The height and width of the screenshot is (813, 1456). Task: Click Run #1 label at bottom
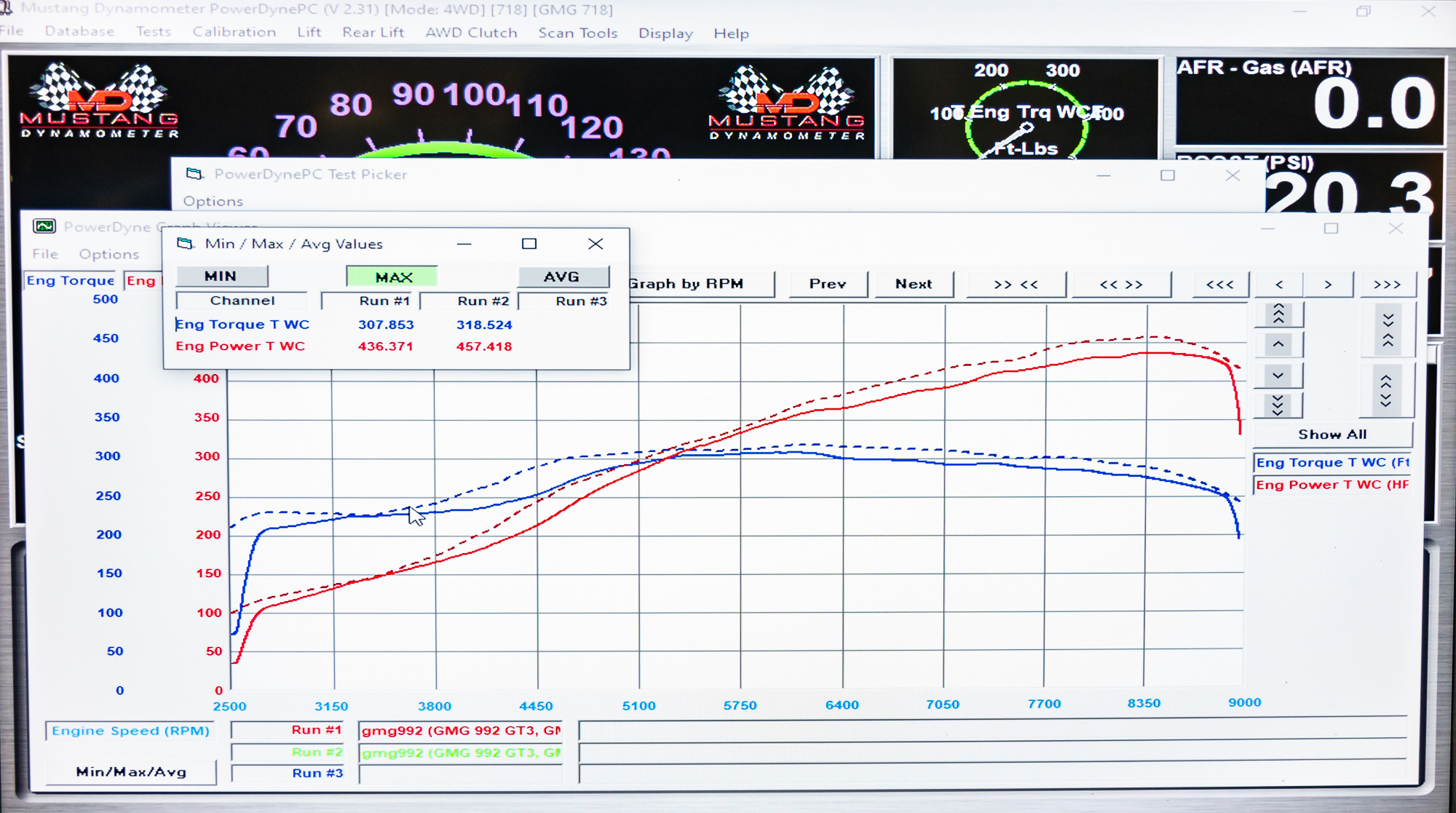[287, 730]
